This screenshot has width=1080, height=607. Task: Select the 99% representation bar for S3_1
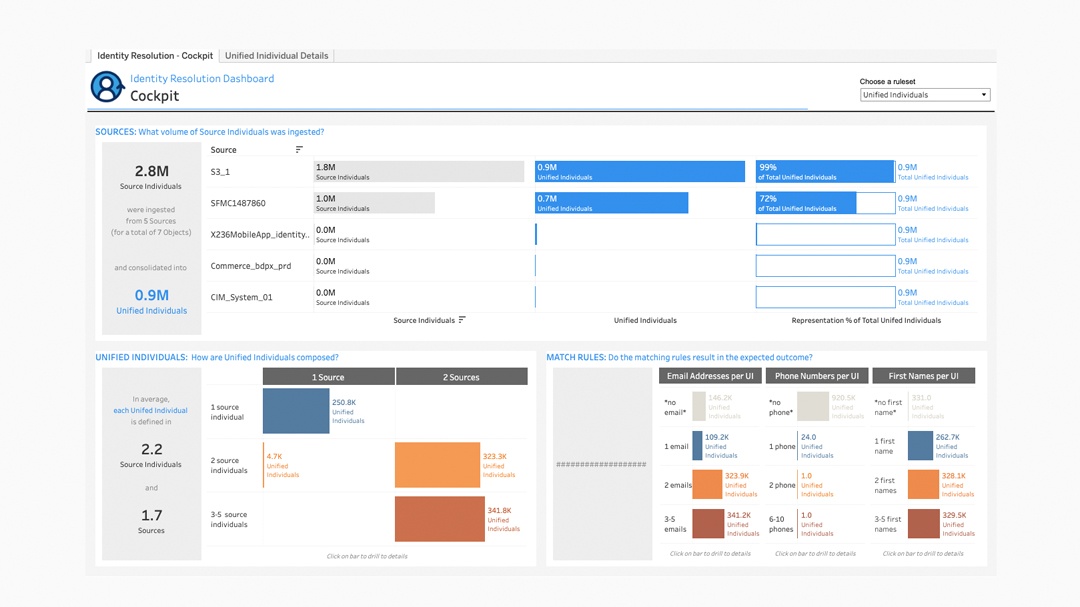tap(824, 172)
